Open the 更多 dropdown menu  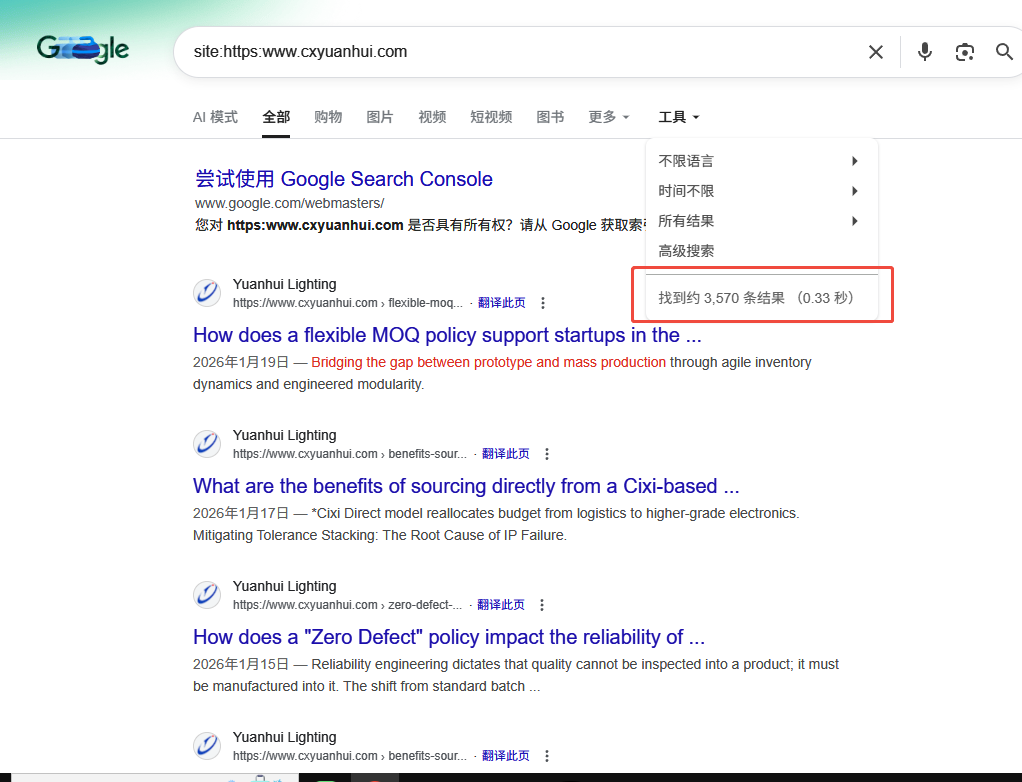tap(609, 117)
